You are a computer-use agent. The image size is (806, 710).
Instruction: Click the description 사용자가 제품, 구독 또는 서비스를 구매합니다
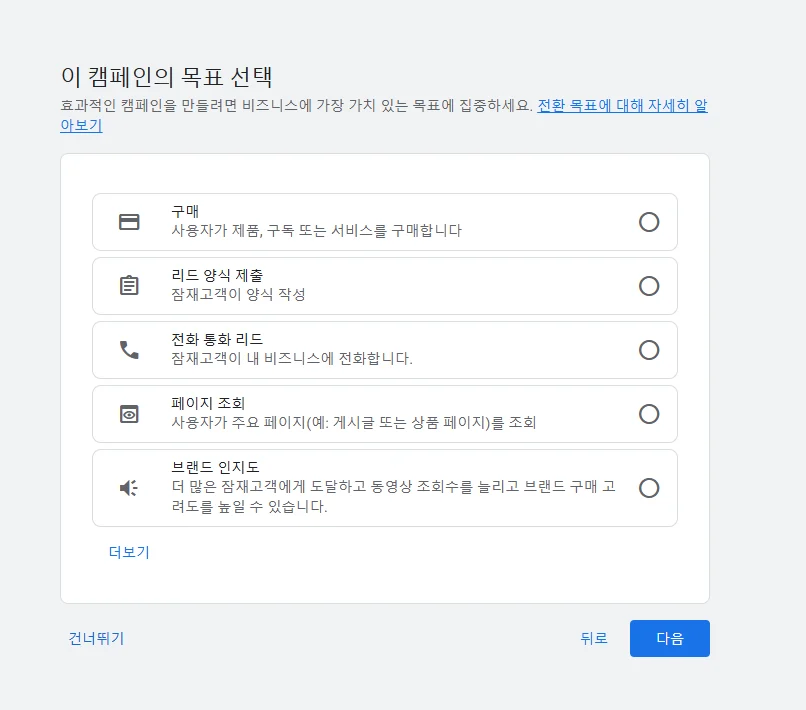[x=317, y=230]
